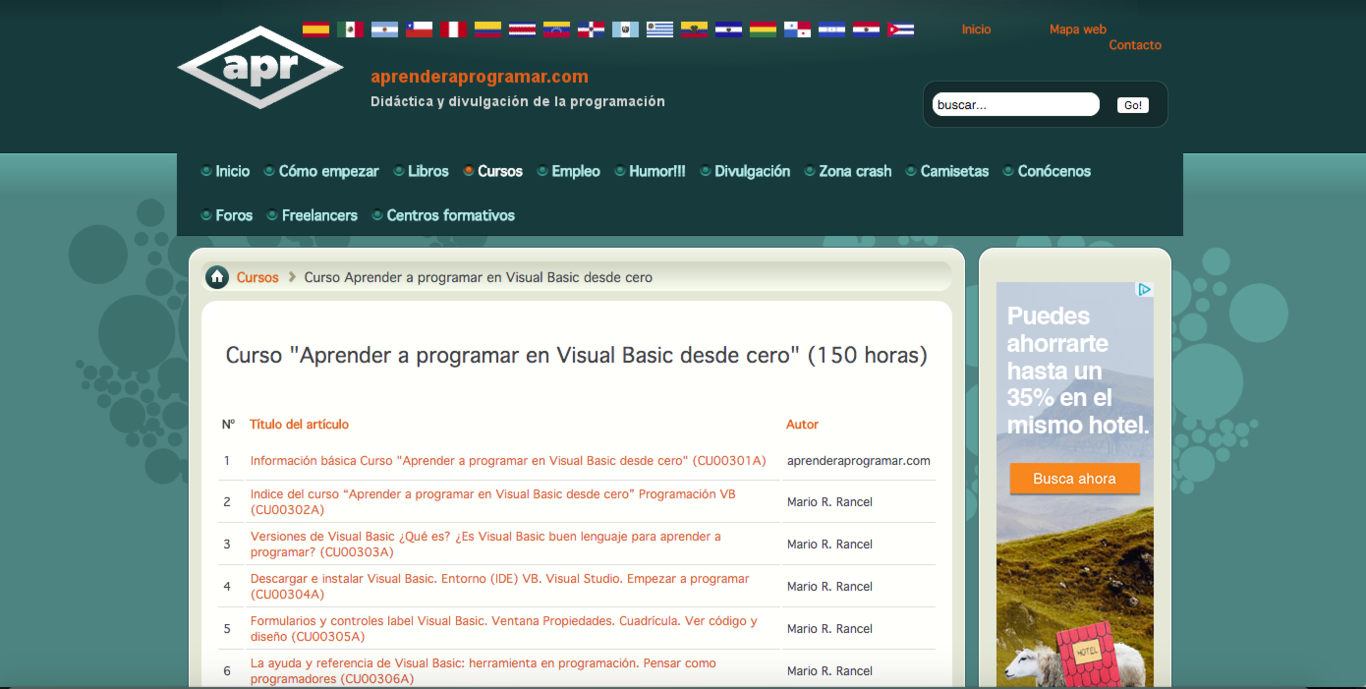Viewport: 1366px width, 689px height.
Task: Click the Venezuela flag icon
Action: (557, 29)
